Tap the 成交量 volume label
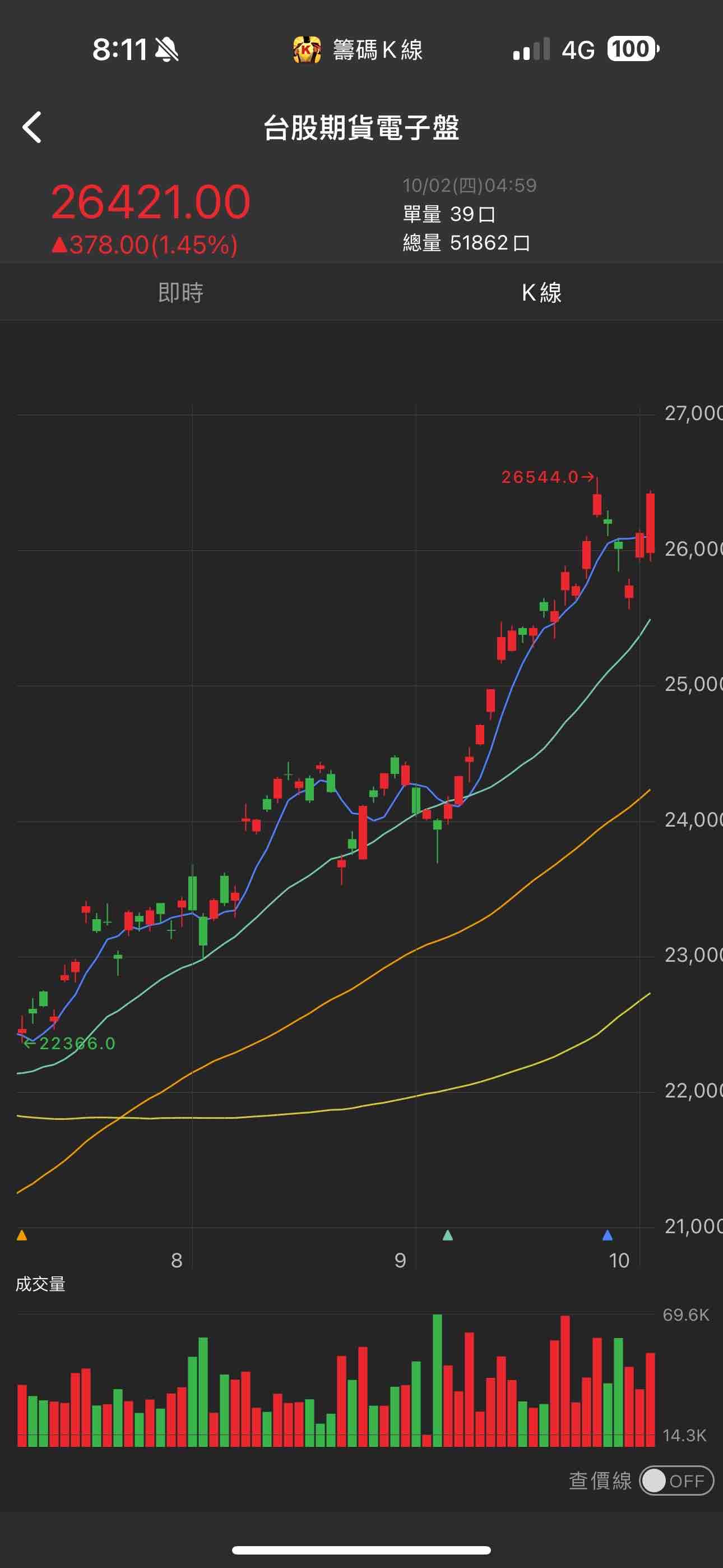This screenshot has width=723, height=1568. (40, 1284)
